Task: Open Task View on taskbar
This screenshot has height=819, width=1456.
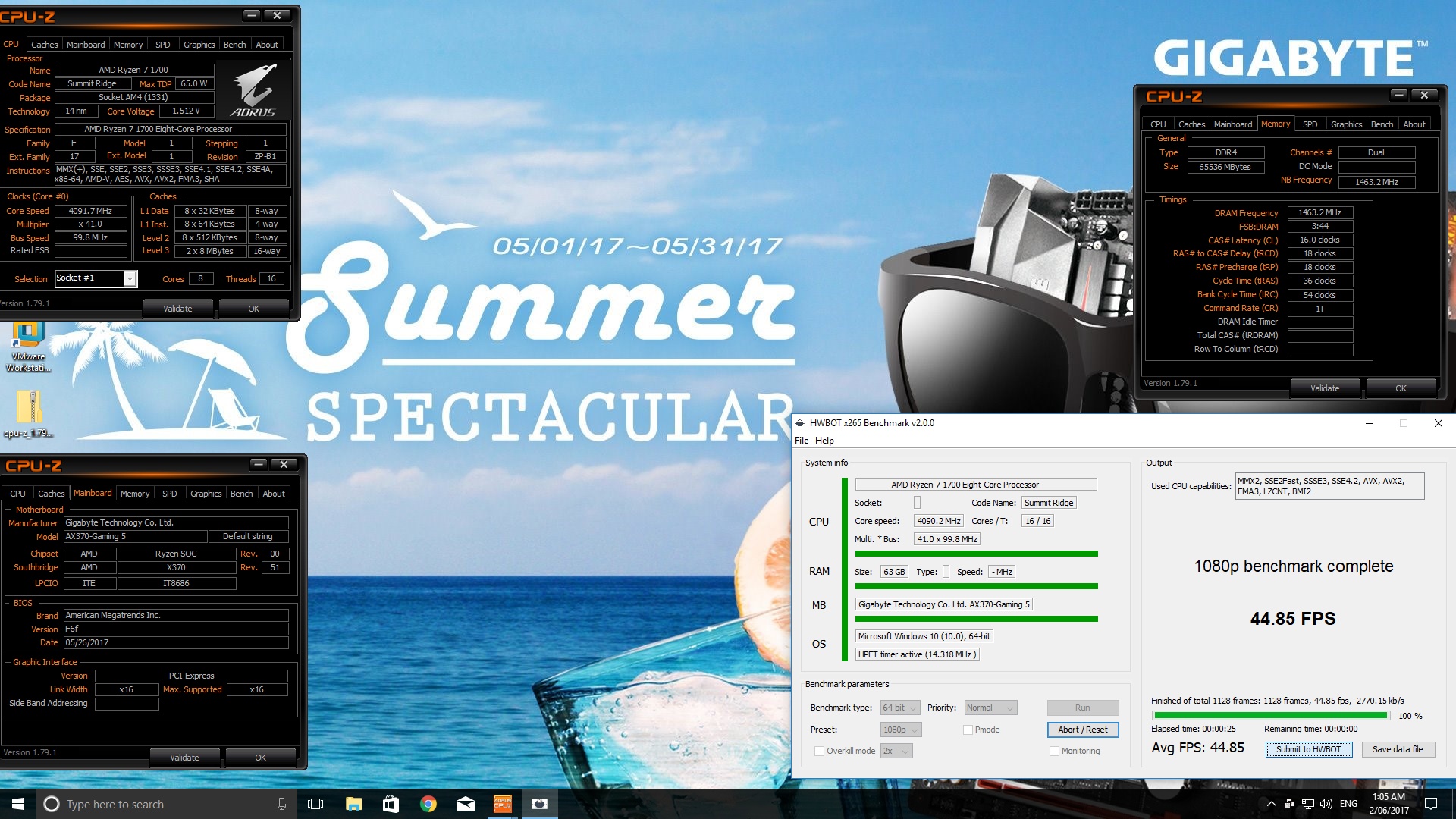Action: point(315,804)
